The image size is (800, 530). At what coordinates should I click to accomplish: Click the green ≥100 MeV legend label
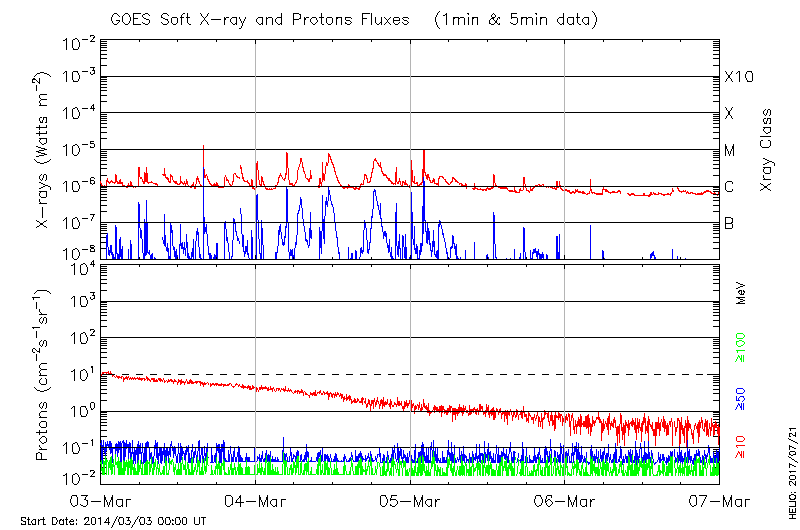(741, 347)
